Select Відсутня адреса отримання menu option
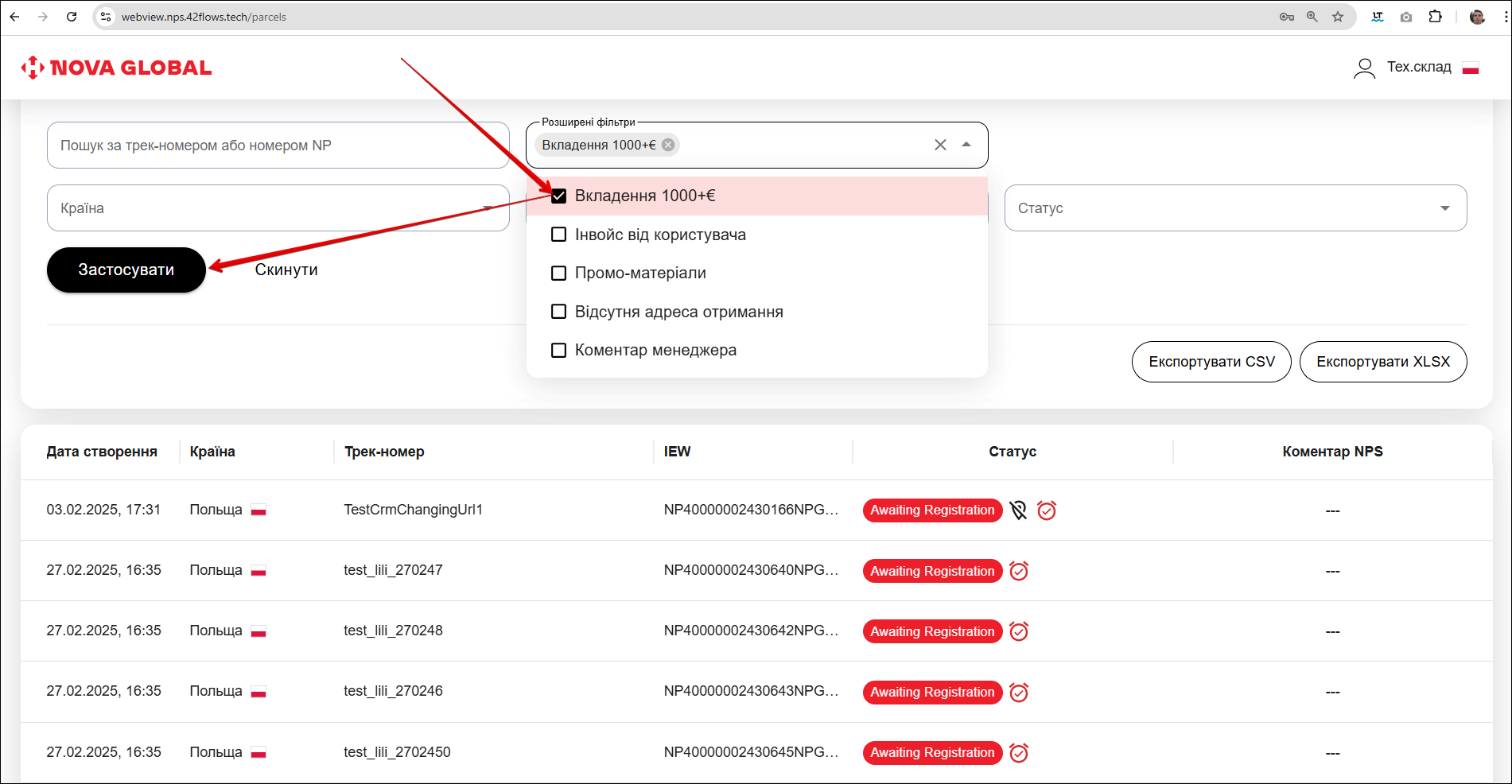Image resolution: width=1512 pixels, height=784 pixels. (x=678, y=312)
